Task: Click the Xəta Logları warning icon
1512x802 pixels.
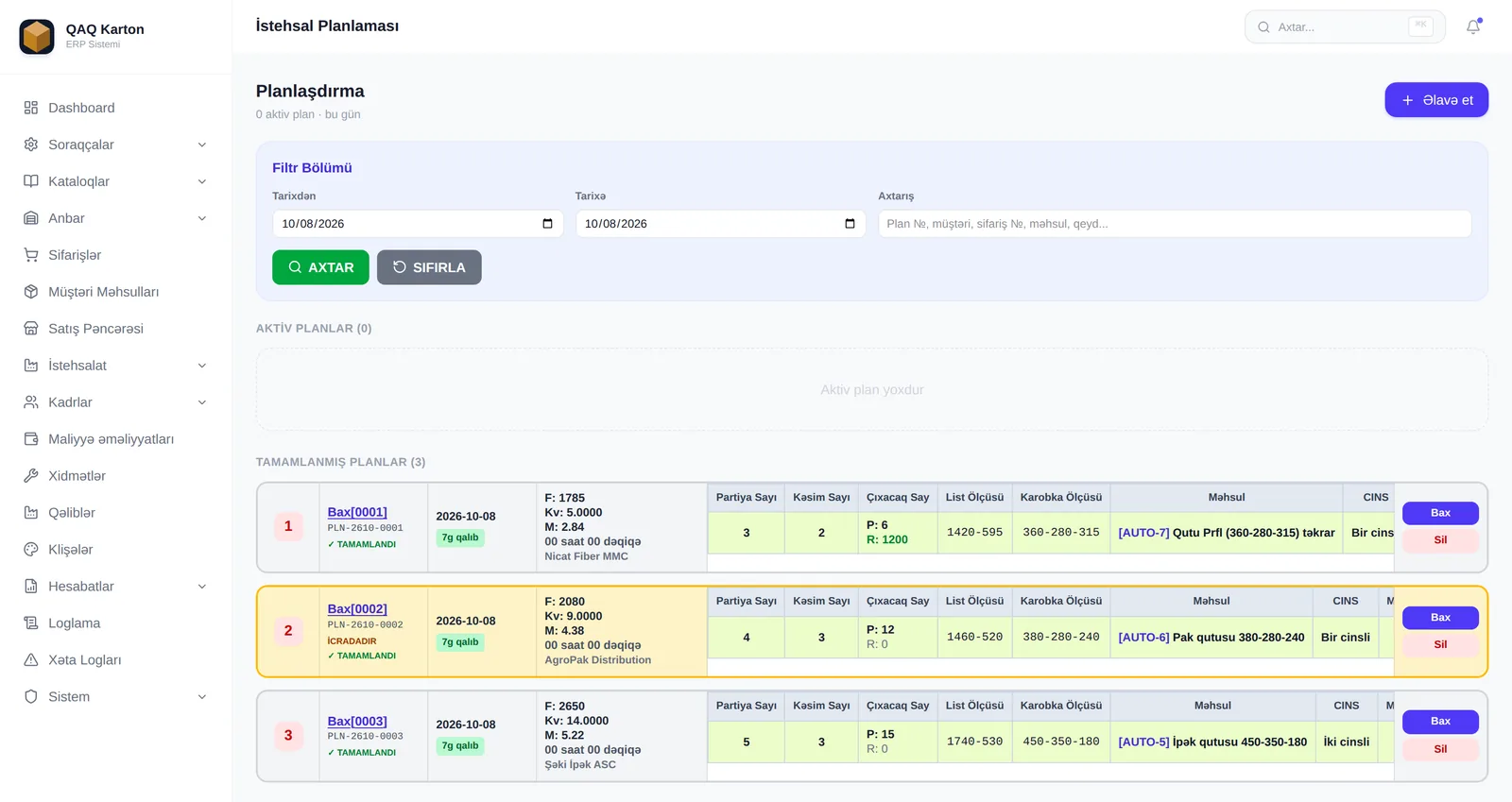Action: [31, 660]
